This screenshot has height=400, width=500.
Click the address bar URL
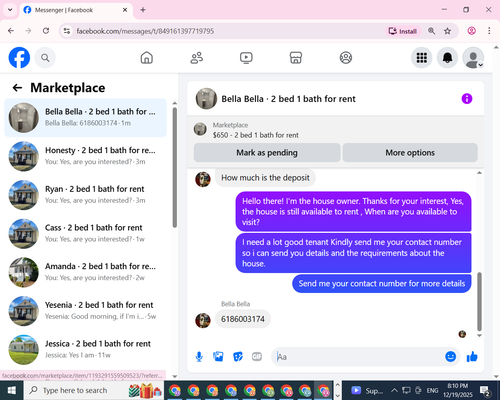pos(145,31)
